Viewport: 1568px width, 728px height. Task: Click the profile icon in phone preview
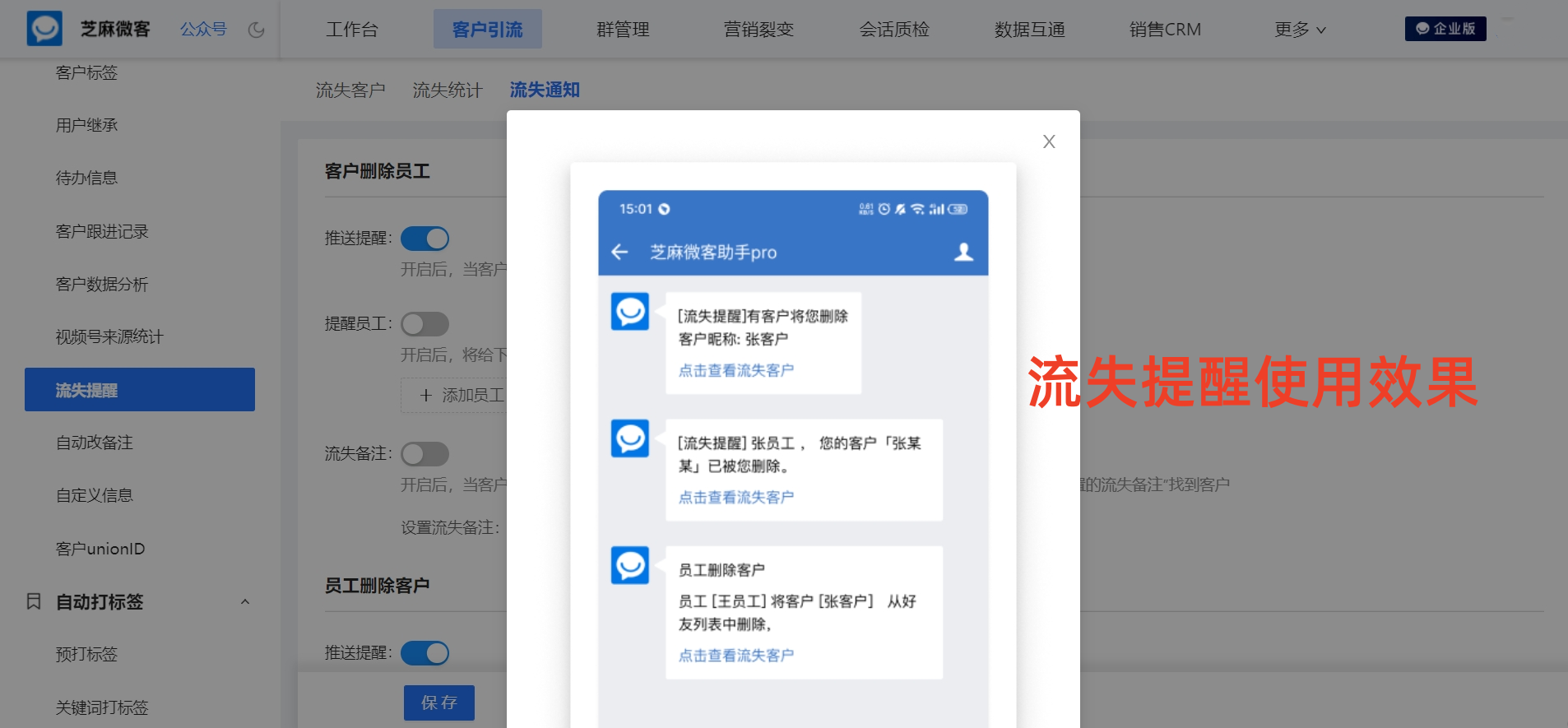coord(963,252)
